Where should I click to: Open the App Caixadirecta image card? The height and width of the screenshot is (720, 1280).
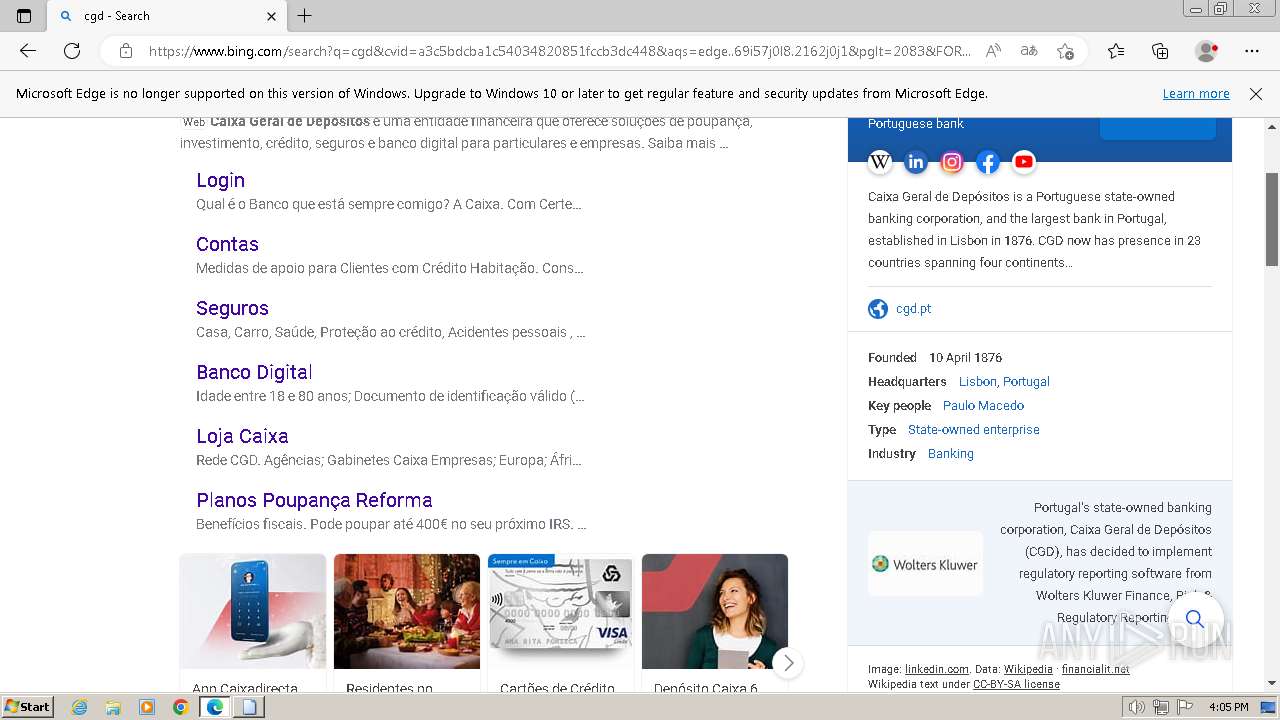(253, 611)
